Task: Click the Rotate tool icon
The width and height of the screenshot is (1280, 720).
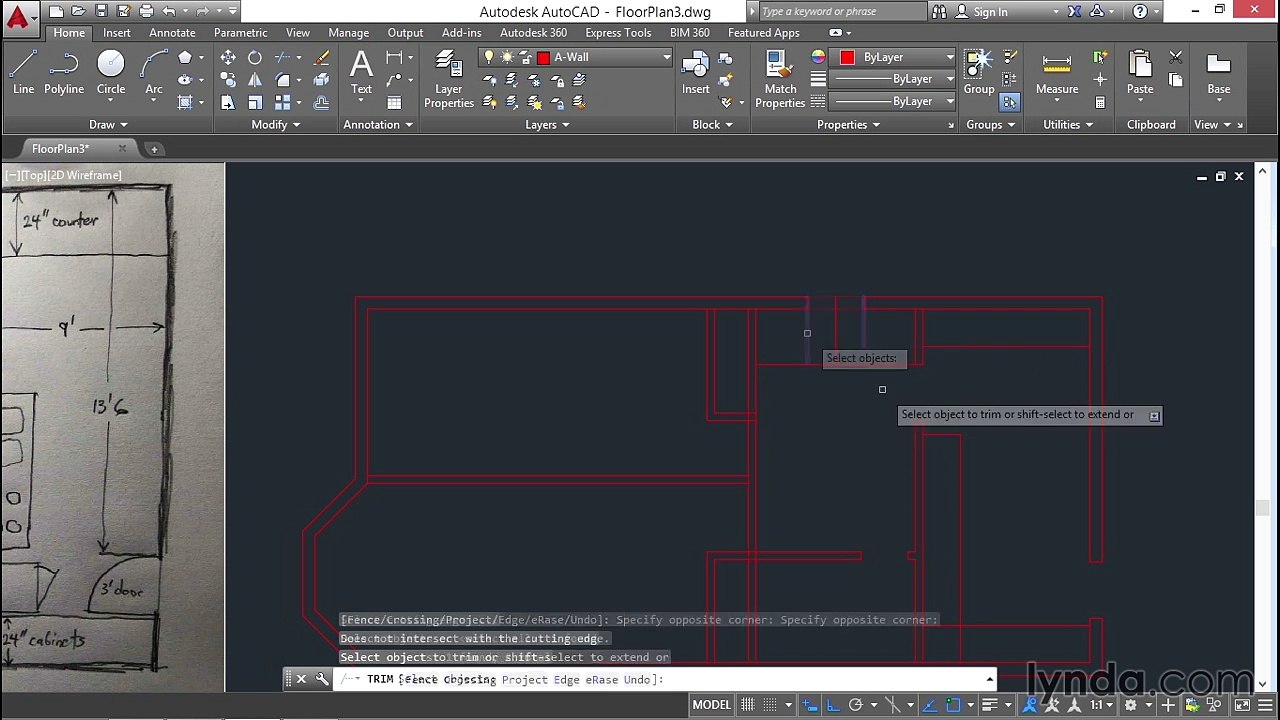Action: (x=255, y=58)
